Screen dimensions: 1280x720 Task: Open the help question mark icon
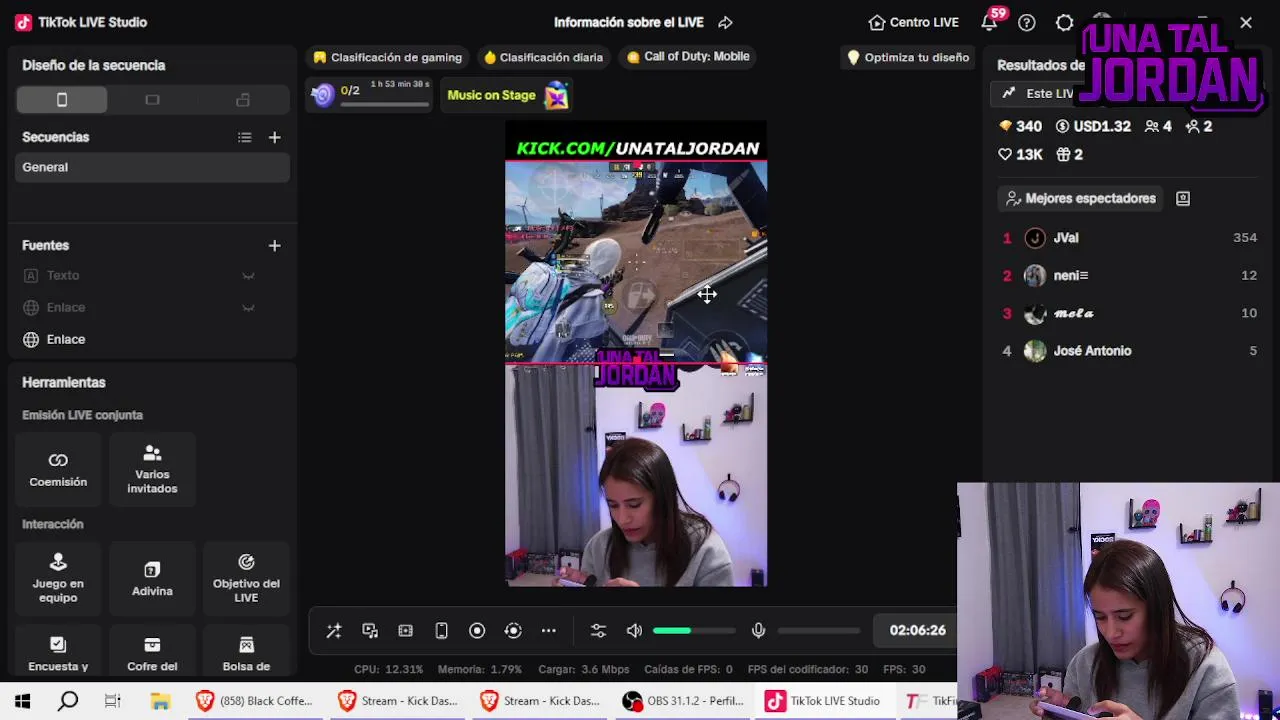1027,22
